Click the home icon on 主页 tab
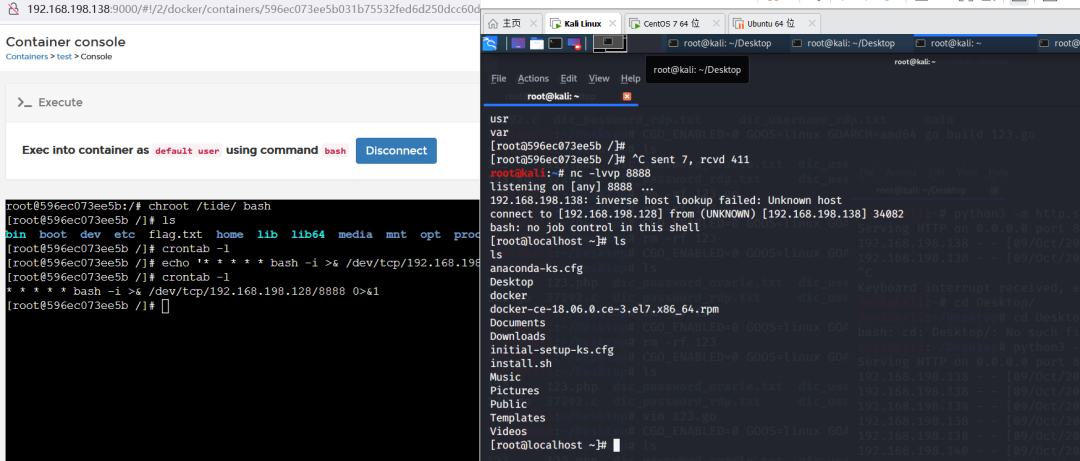The image size is (1080, 461). pos(492,23)
